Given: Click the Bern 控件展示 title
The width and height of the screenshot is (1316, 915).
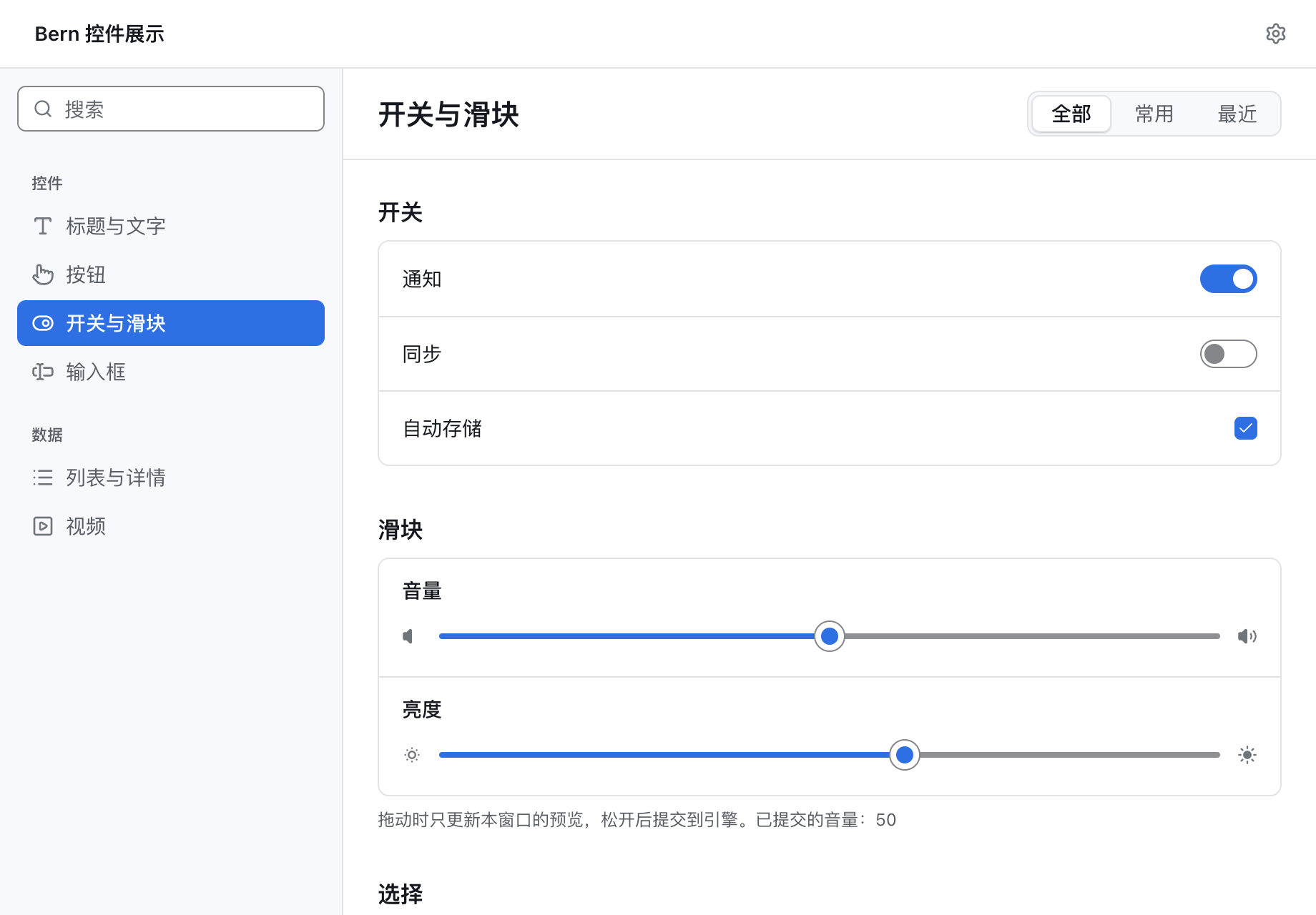Looking at the screenshot, I should pos(99,34).
